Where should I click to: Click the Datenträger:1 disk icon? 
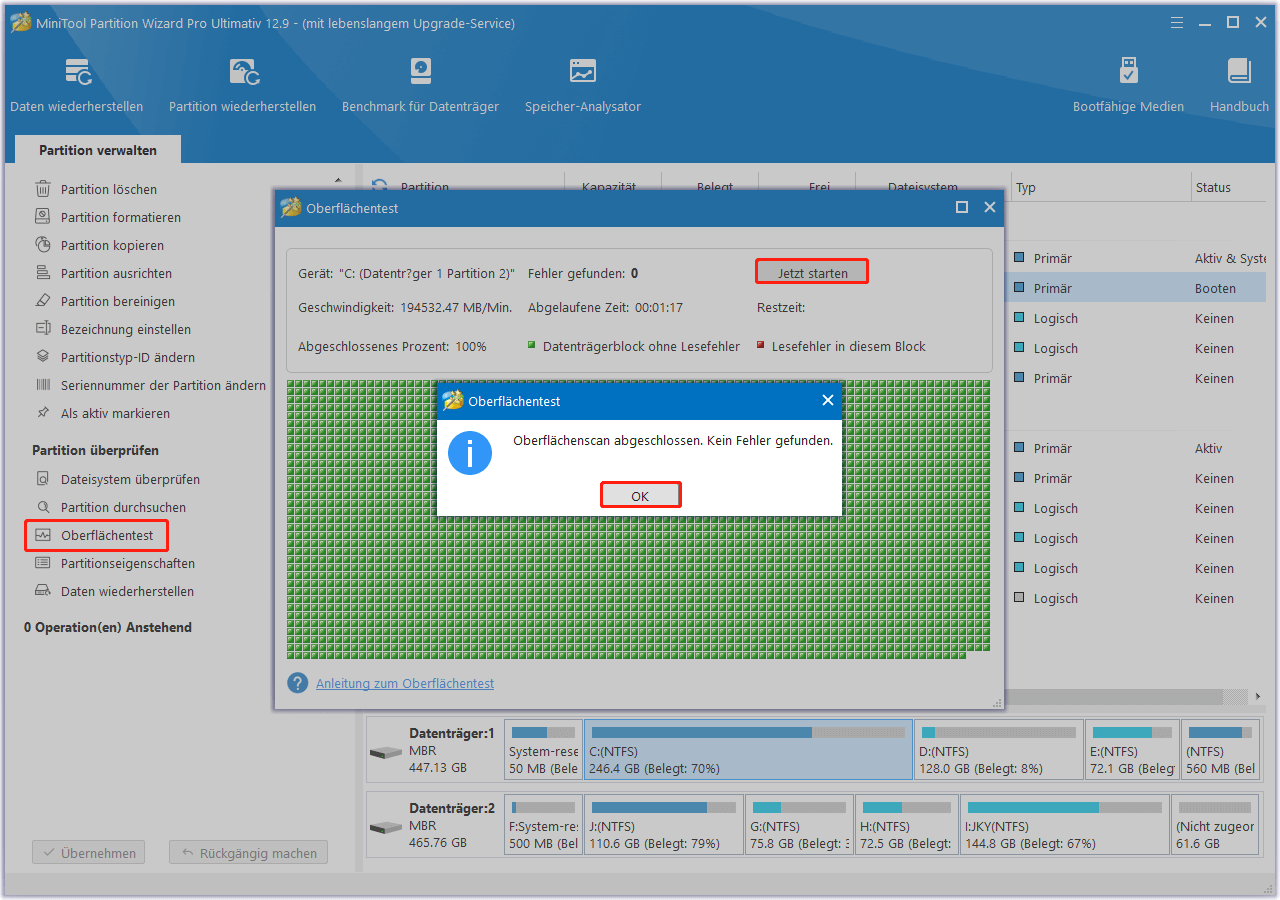coord(385,752)
